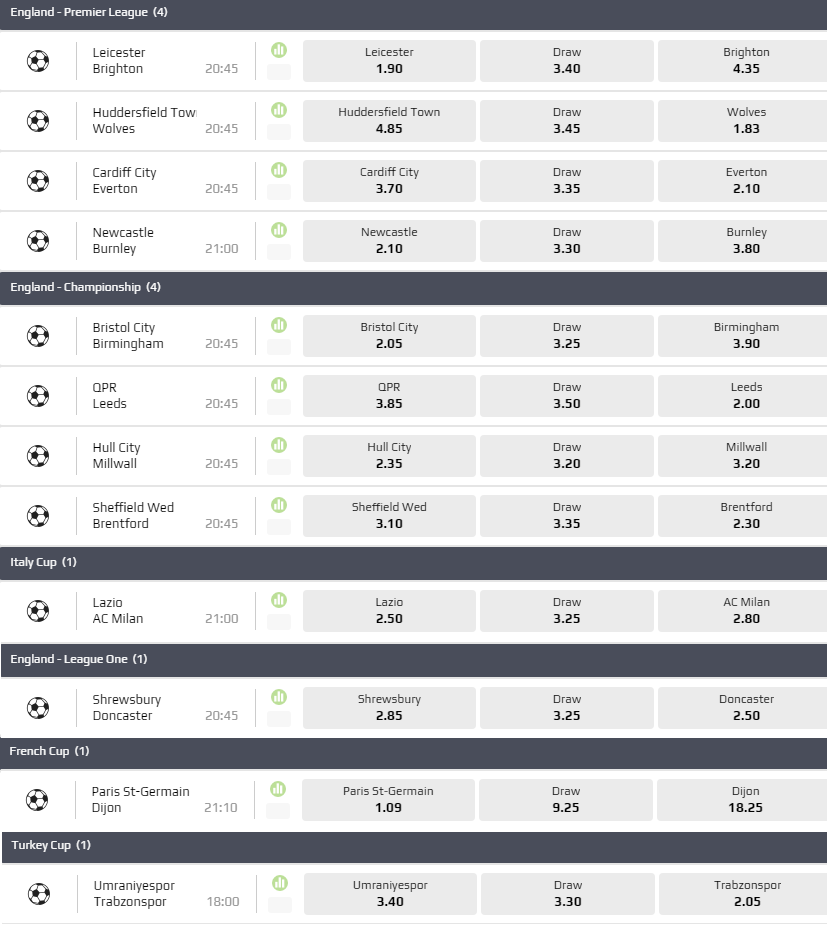Pick Leeds to win at 2.00
827x933 pixels.
click(x=745, y=396)
